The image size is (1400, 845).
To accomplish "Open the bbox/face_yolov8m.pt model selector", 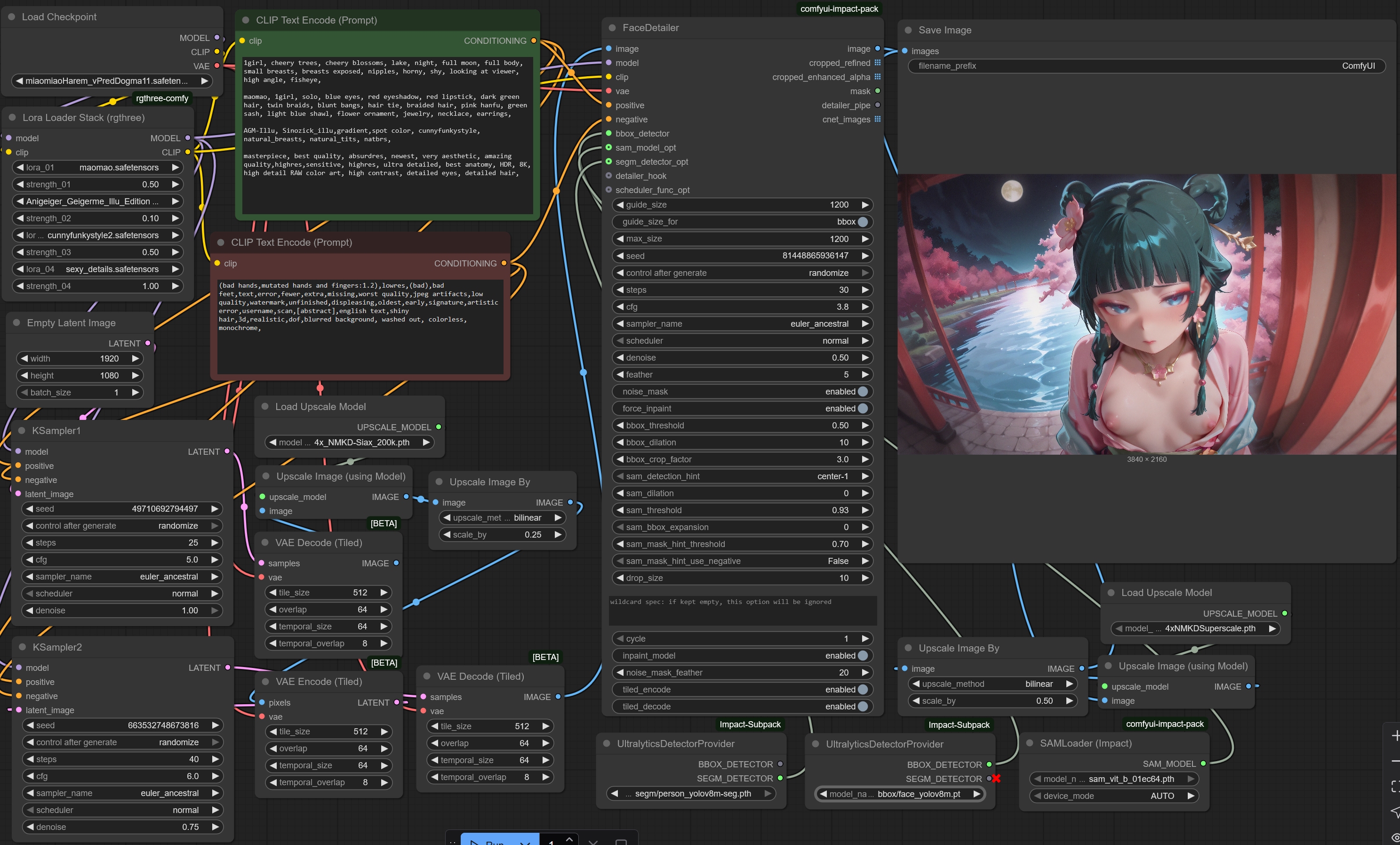I will (900, 794).
